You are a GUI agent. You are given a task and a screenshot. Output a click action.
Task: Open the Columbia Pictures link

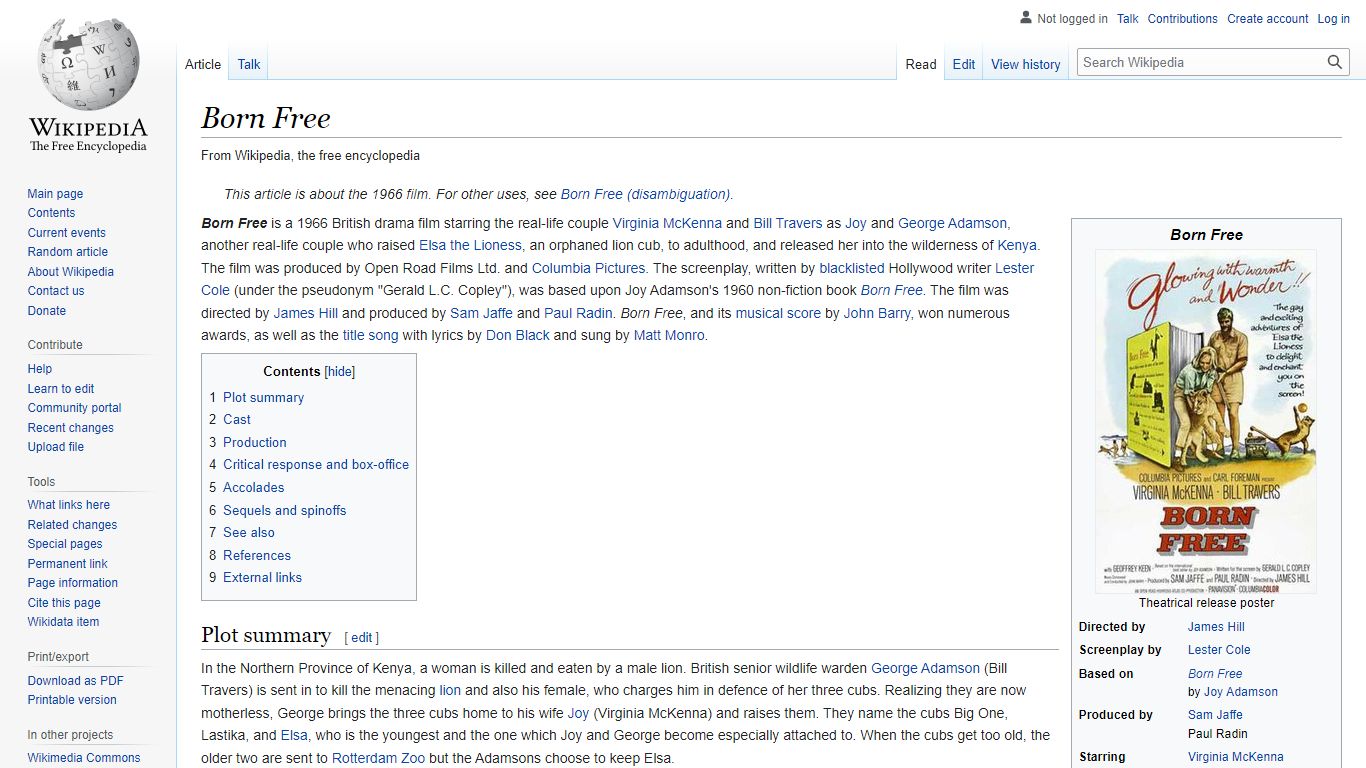(588, 268)
